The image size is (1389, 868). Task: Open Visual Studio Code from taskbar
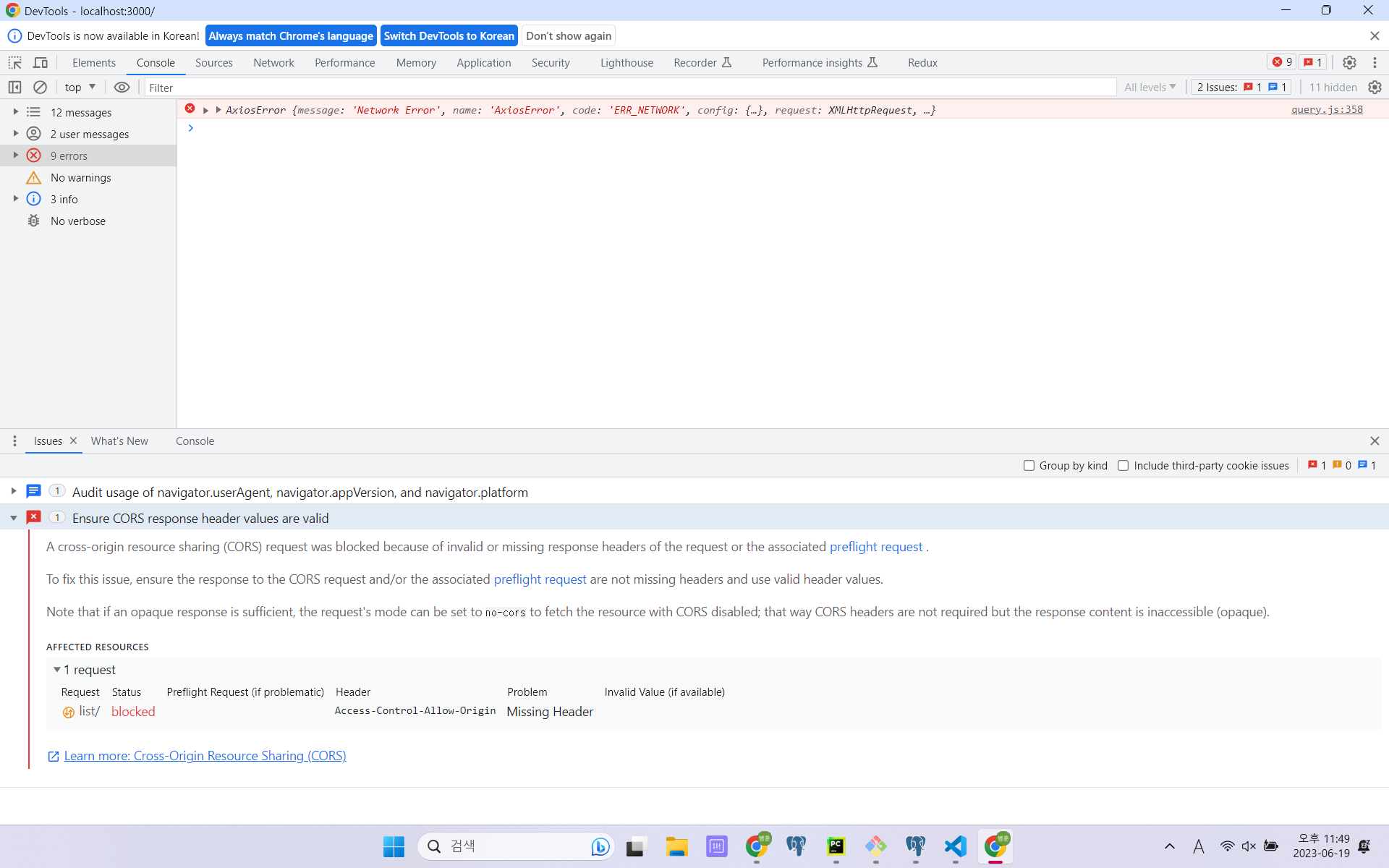pyautogui.click(x=955, y=846)
